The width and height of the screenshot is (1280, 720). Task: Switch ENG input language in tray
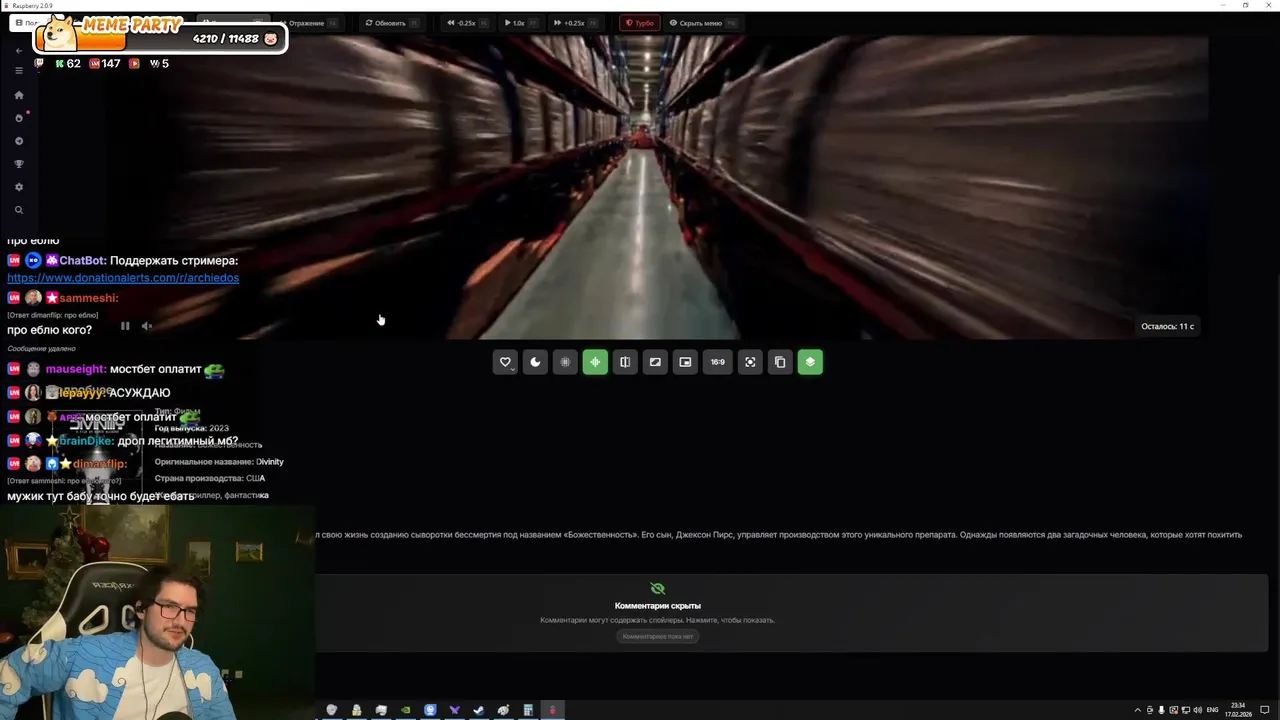pos(1213,710)
